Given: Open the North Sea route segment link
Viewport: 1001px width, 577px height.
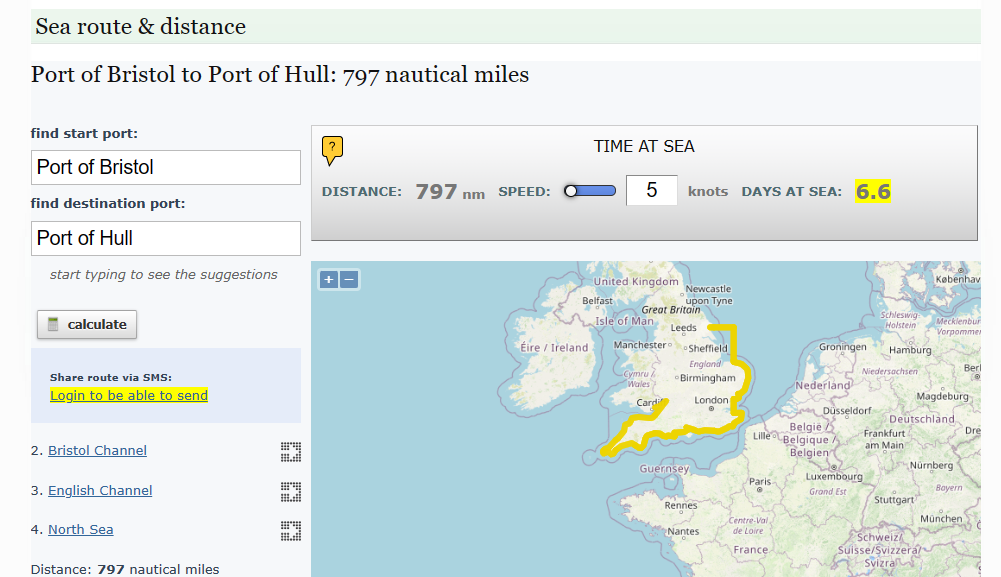Looking at the screenshot, I should tap(80, 529).
